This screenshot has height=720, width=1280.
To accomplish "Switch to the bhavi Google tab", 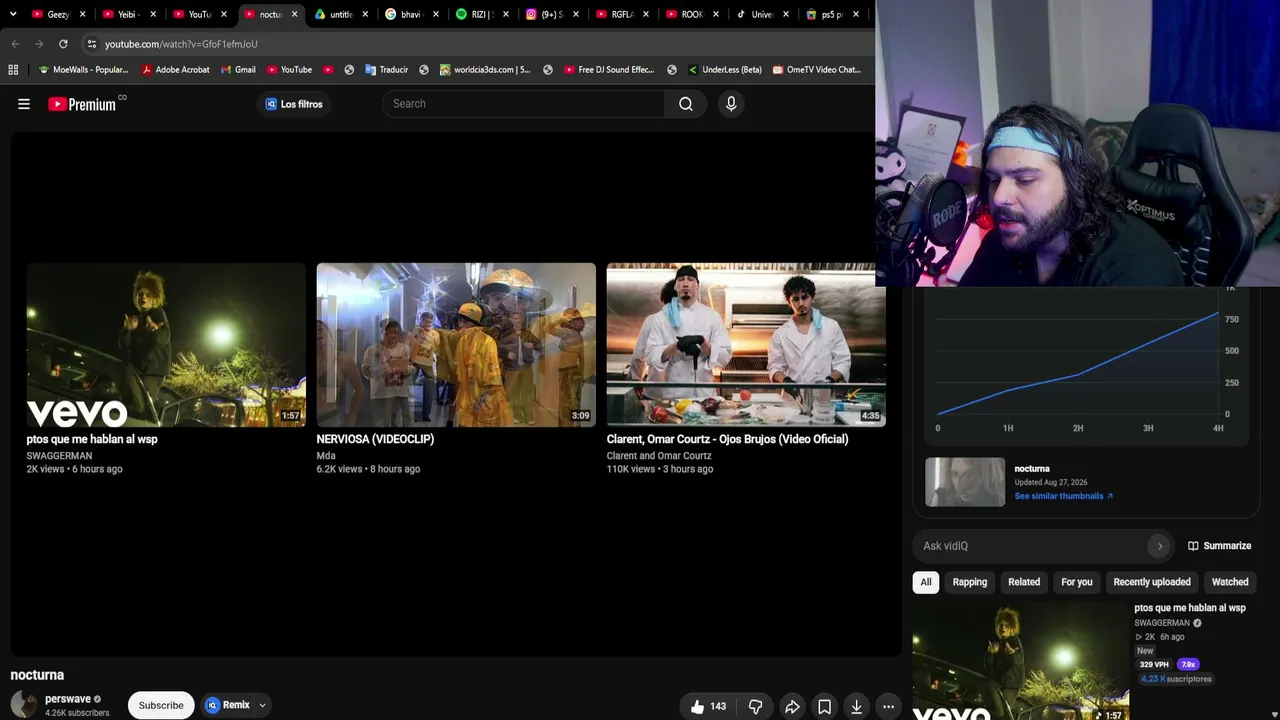I will 411,14.
